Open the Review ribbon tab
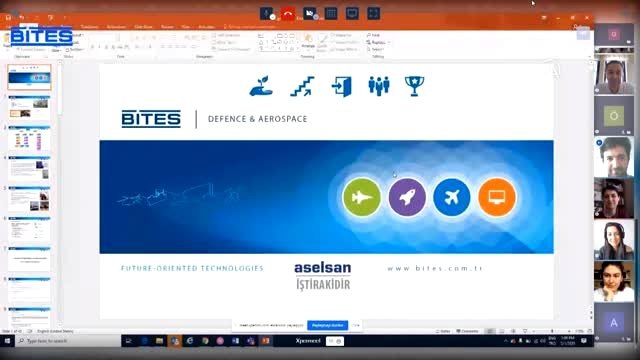This screenshot has height=360, width=640. pos(167,27)
